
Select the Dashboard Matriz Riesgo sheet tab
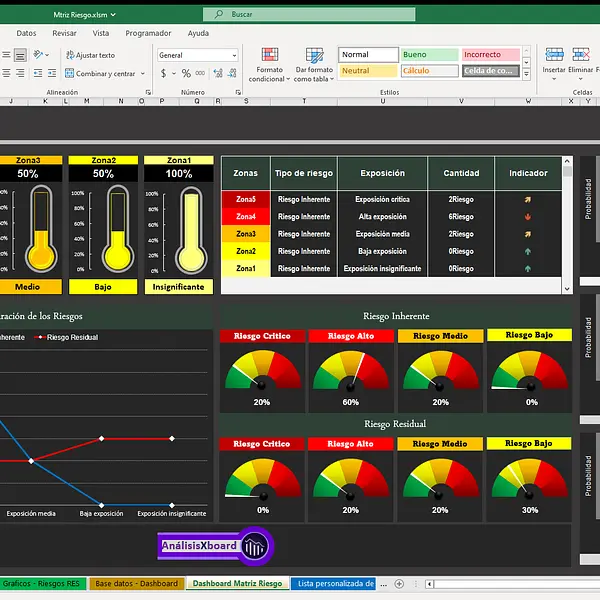(x=237, y=584)
